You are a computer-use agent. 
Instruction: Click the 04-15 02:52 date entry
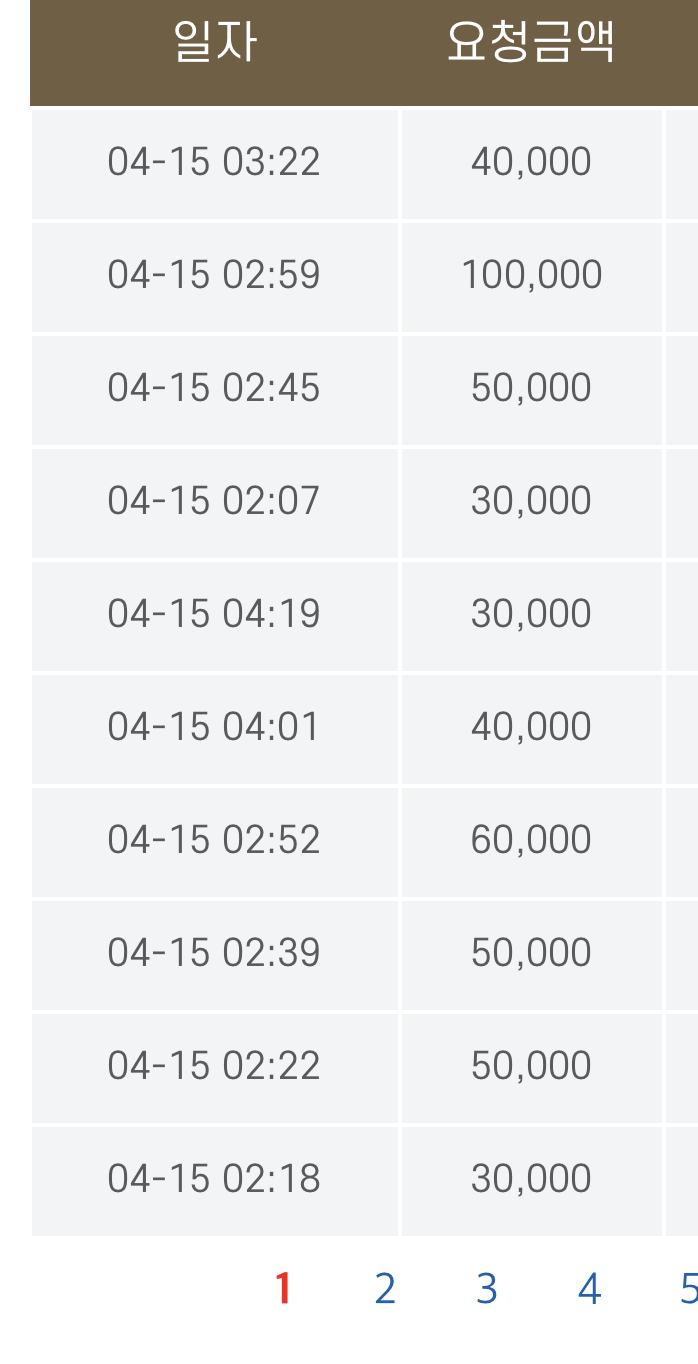214,840
